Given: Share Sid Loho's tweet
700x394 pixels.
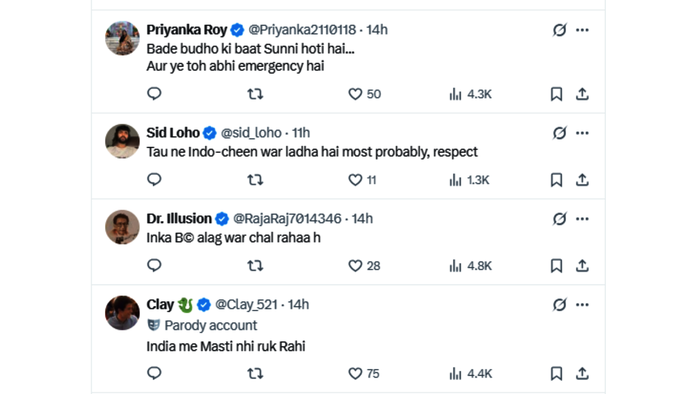Looking at the screenshot, I should click(582, 180).
